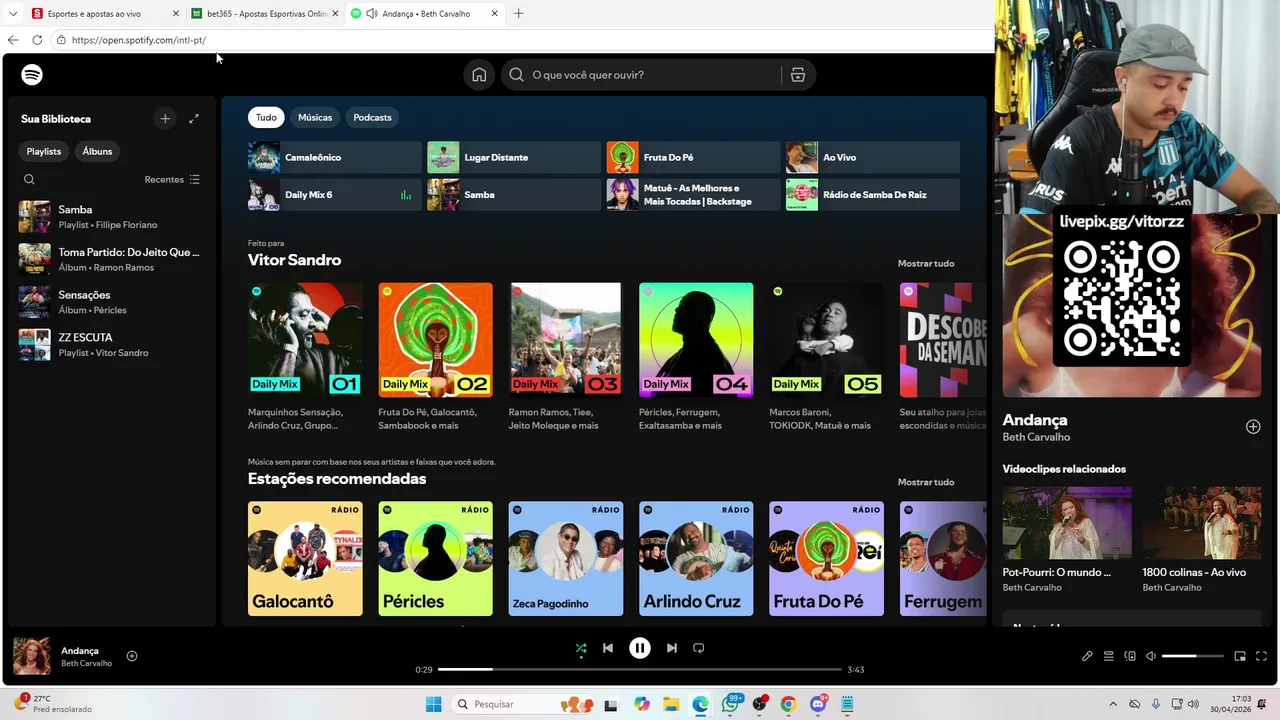The width and height of the screenshot is (1280, 720).
Task: Select the Músicas filter chip
Action: 315,118
